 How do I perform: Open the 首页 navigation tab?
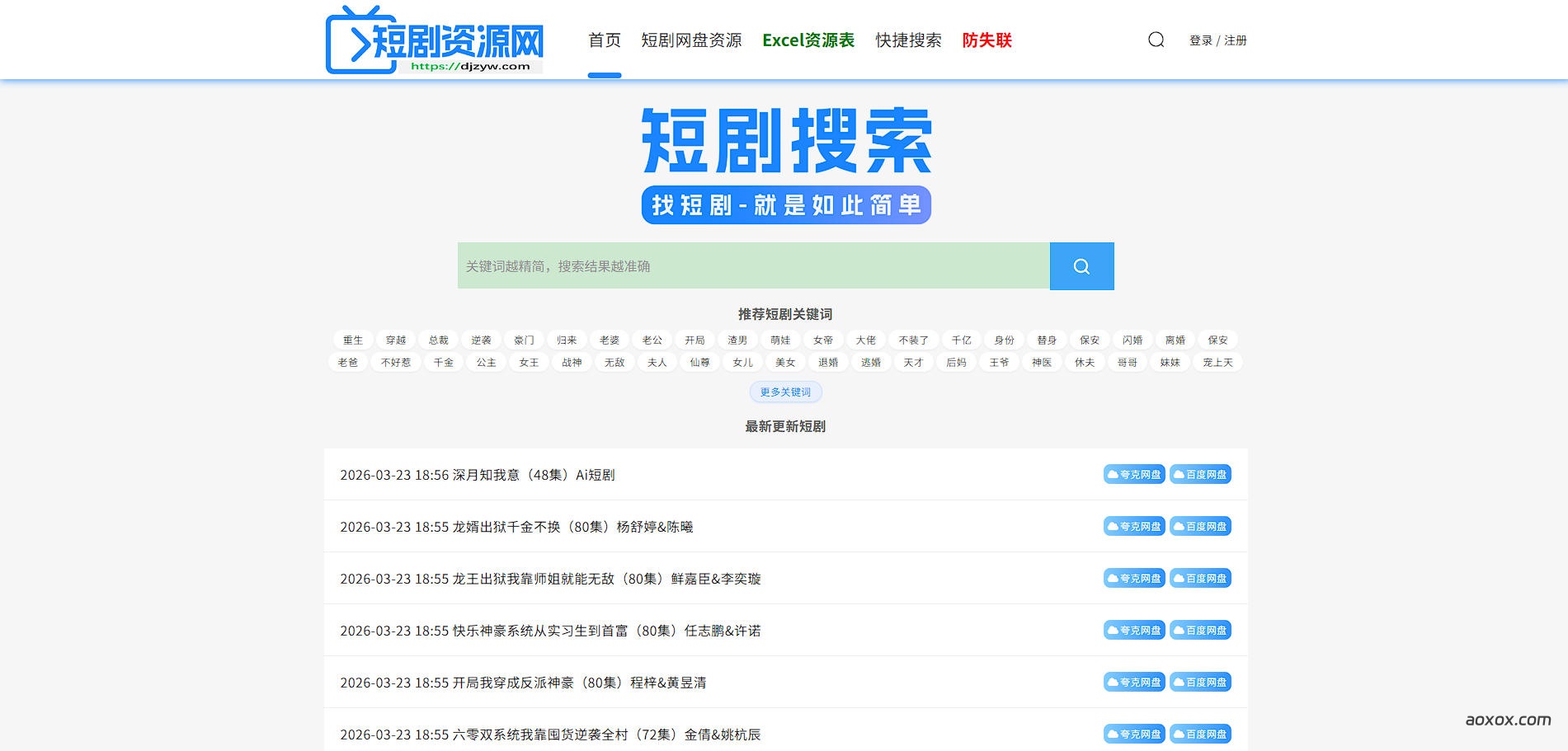(x=604, y=40)
